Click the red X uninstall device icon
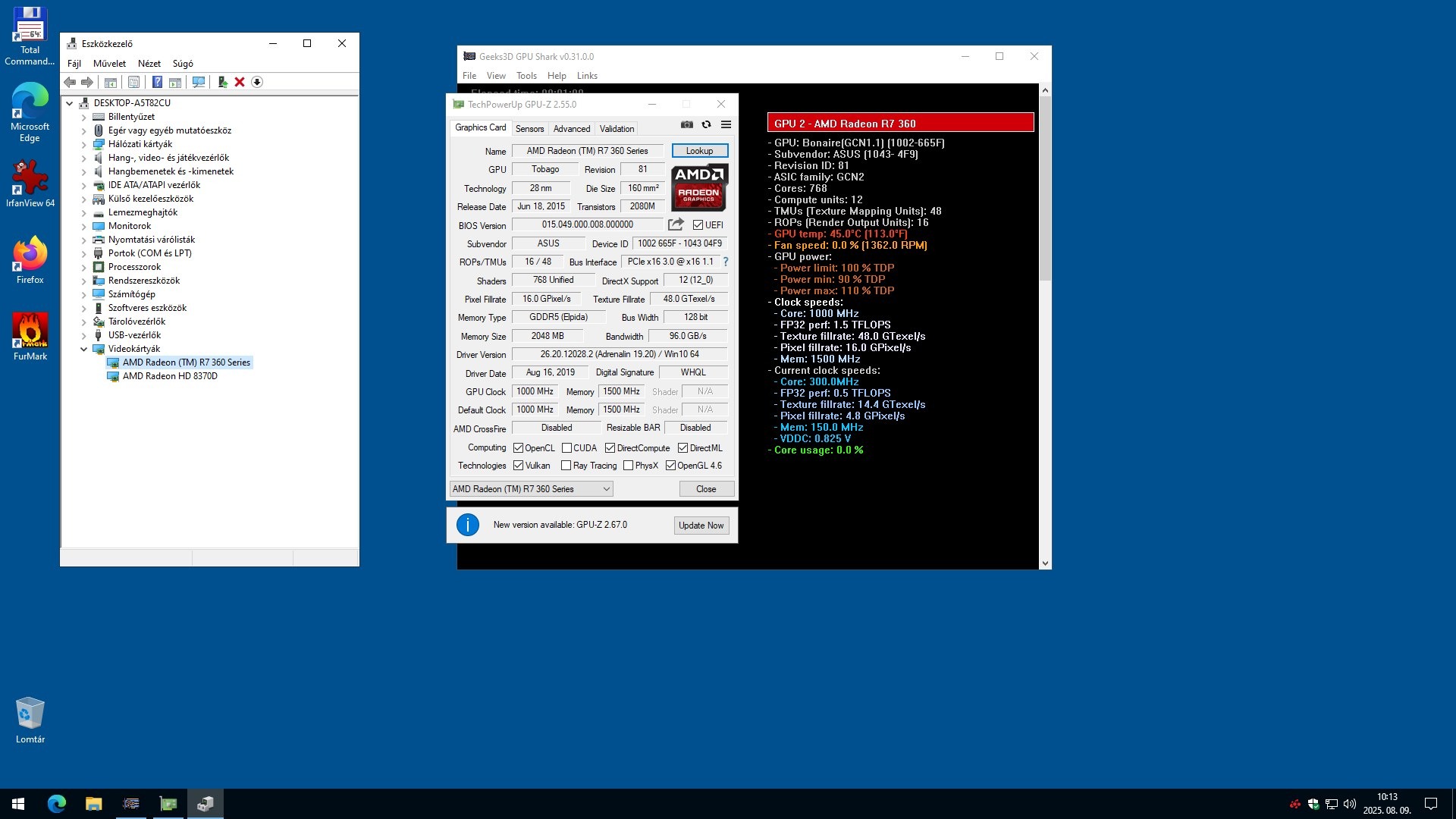Screen dimensions: 1456x819 tap(240, 82)
